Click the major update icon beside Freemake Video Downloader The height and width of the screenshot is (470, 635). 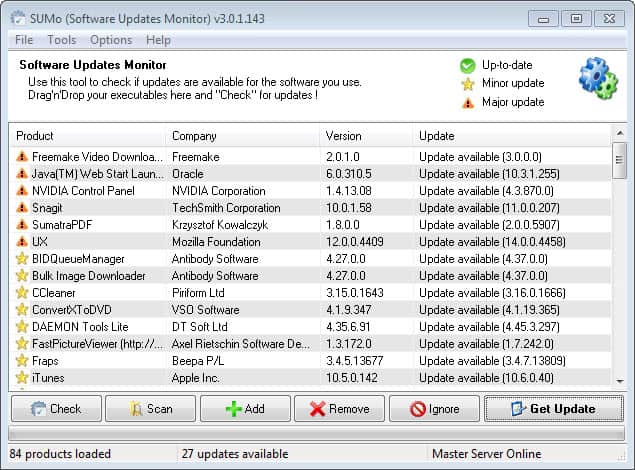click(x=22, y=156)
